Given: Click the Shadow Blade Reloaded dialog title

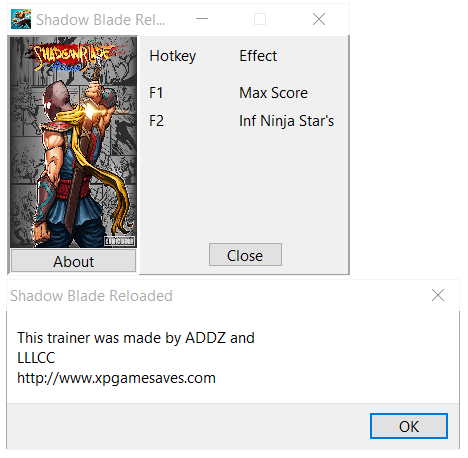Looking at the screenshot, I should pyautogui.click(x=91, y=296).
